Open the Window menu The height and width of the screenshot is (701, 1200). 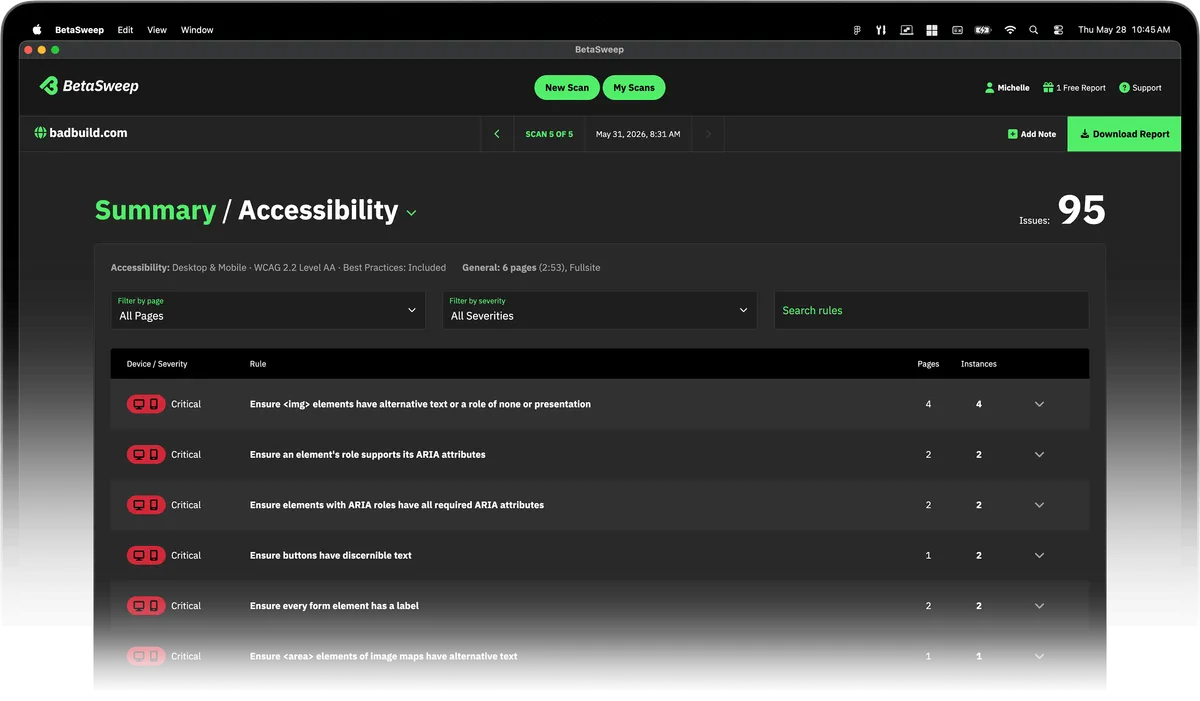[197, 30]
